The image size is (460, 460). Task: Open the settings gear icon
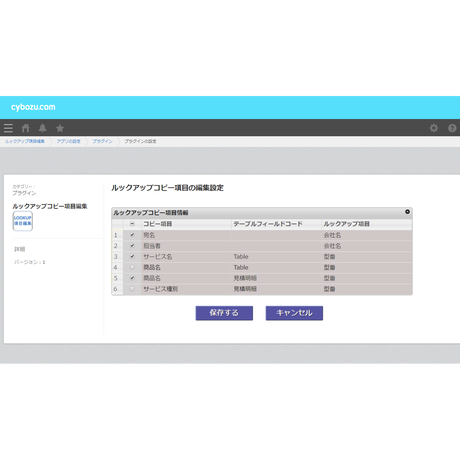[434, 128]
